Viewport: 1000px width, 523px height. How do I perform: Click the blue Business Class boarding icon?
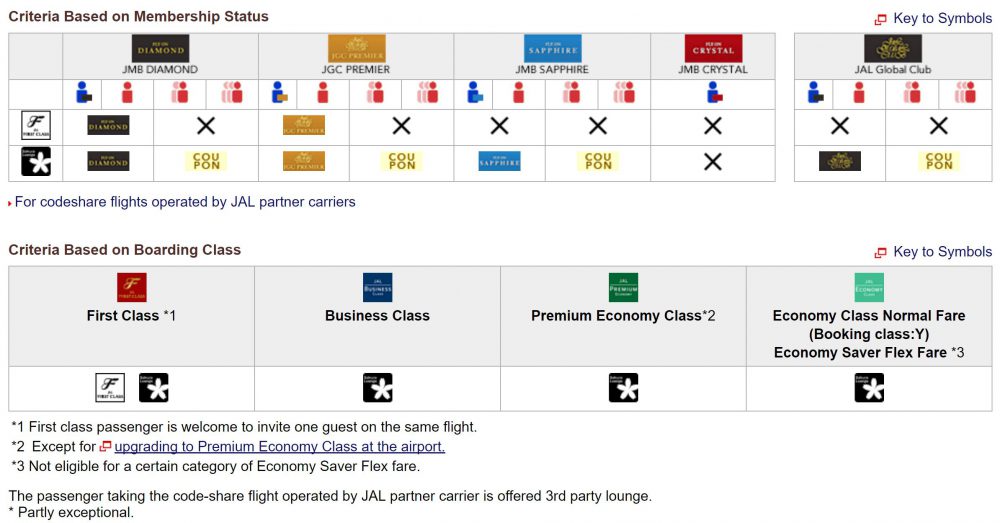point(377,288)
